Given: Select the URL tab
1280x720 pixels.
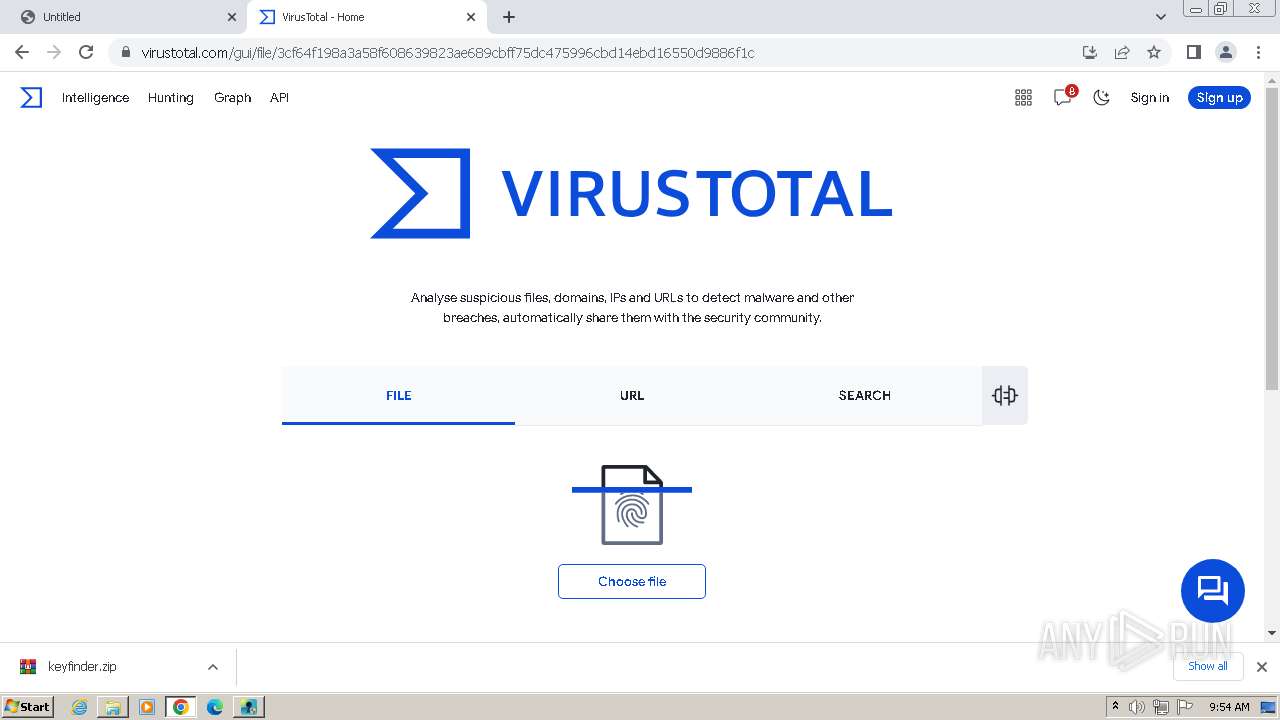Looking at the screenshot, I should click(632, 395).
